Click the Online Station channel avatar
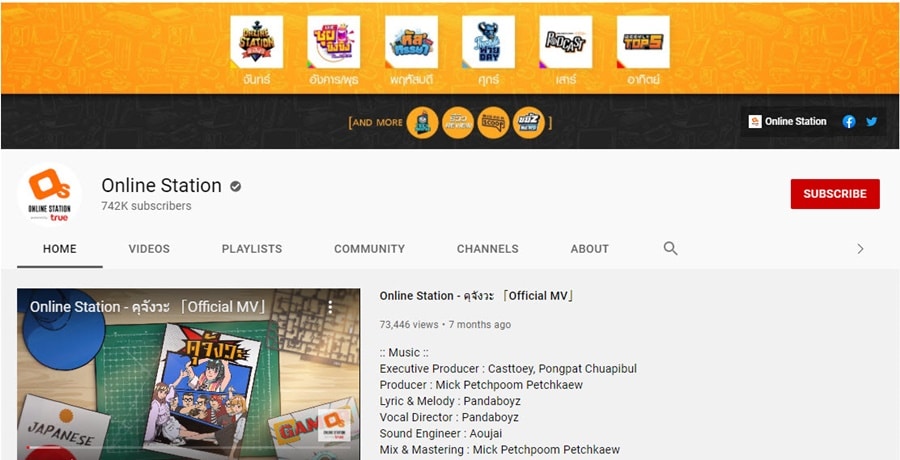 [49, 195]
